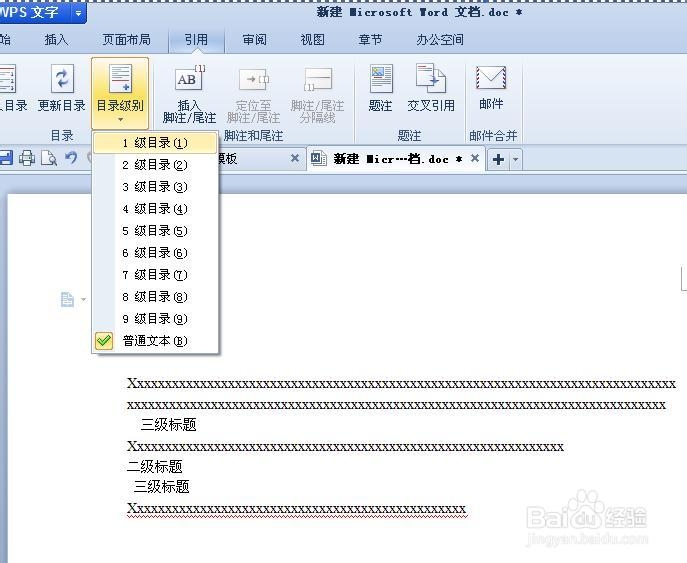Image resolution: width=687 pixels, height=563 pixels.
Task: Select 1 级目录(1) menu item
Action: 155,143
